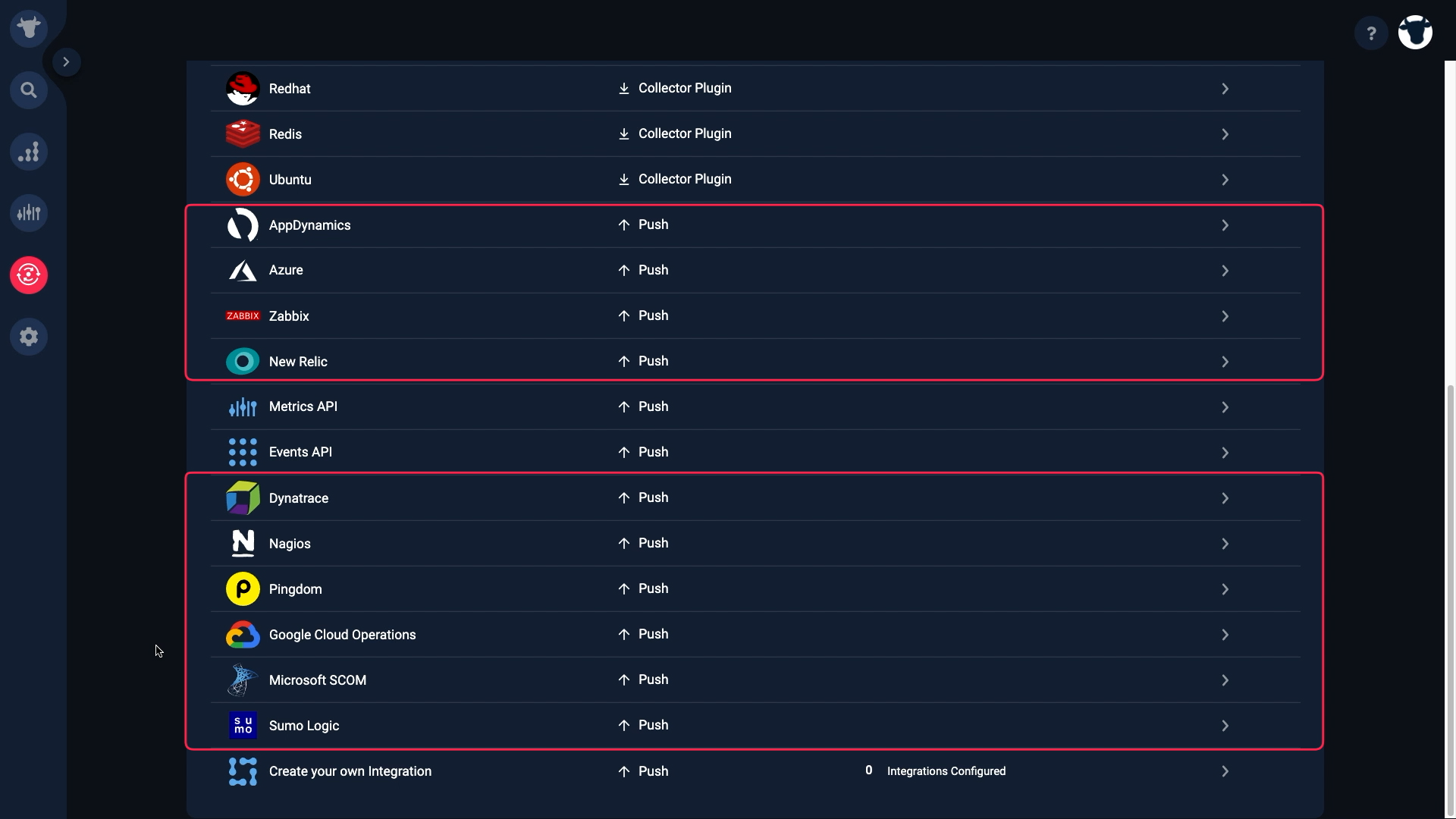Viewport: 1456px width, 819px height.
Task: Open the Moogsoft cow logo home
Action: [x=29, y=29]
